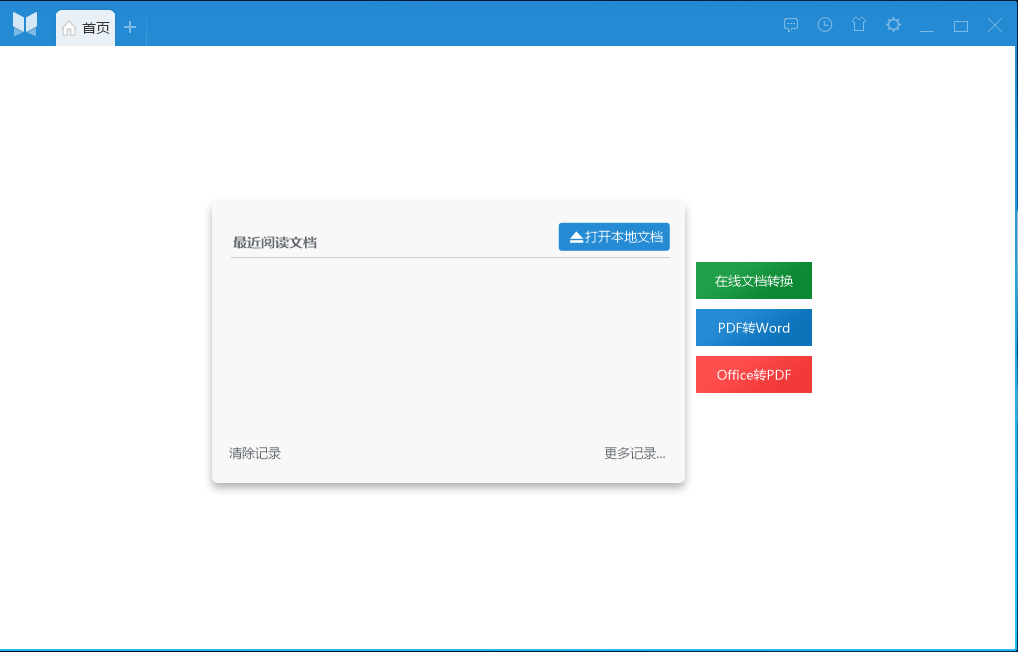
Task: Open a new tab with the plus icon
Action: (130, 27)
